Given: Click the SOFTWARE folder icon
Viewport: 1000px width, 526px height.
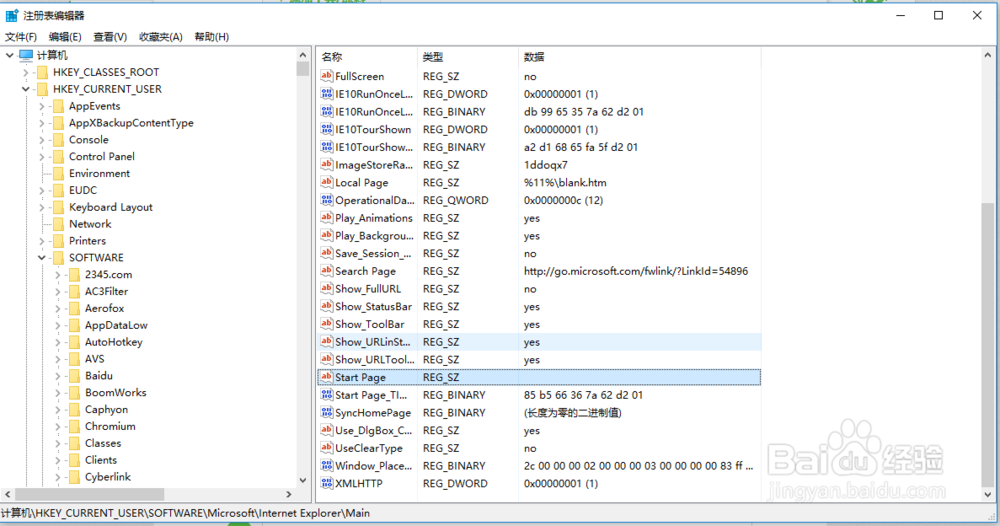Looking at the screenshot, I should tap(59, 258).
